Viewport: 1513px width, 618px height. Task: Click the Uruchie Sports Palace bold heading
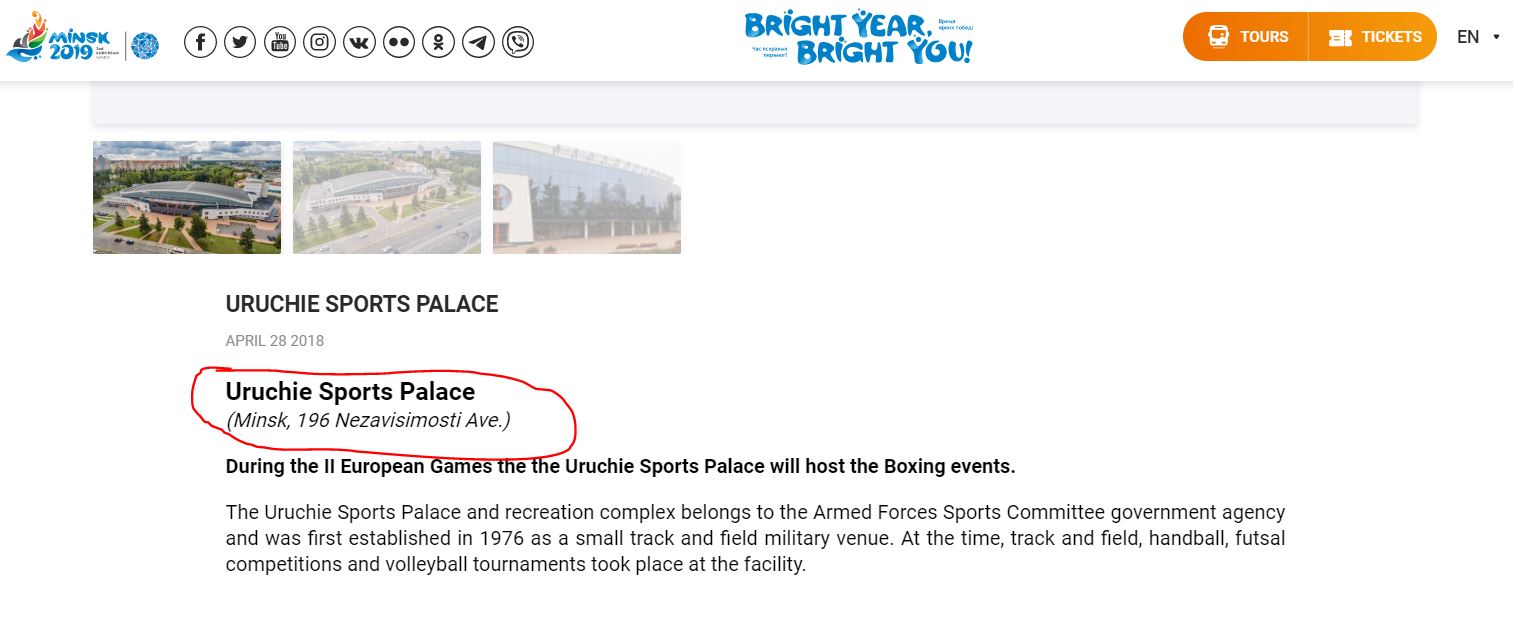350,391
